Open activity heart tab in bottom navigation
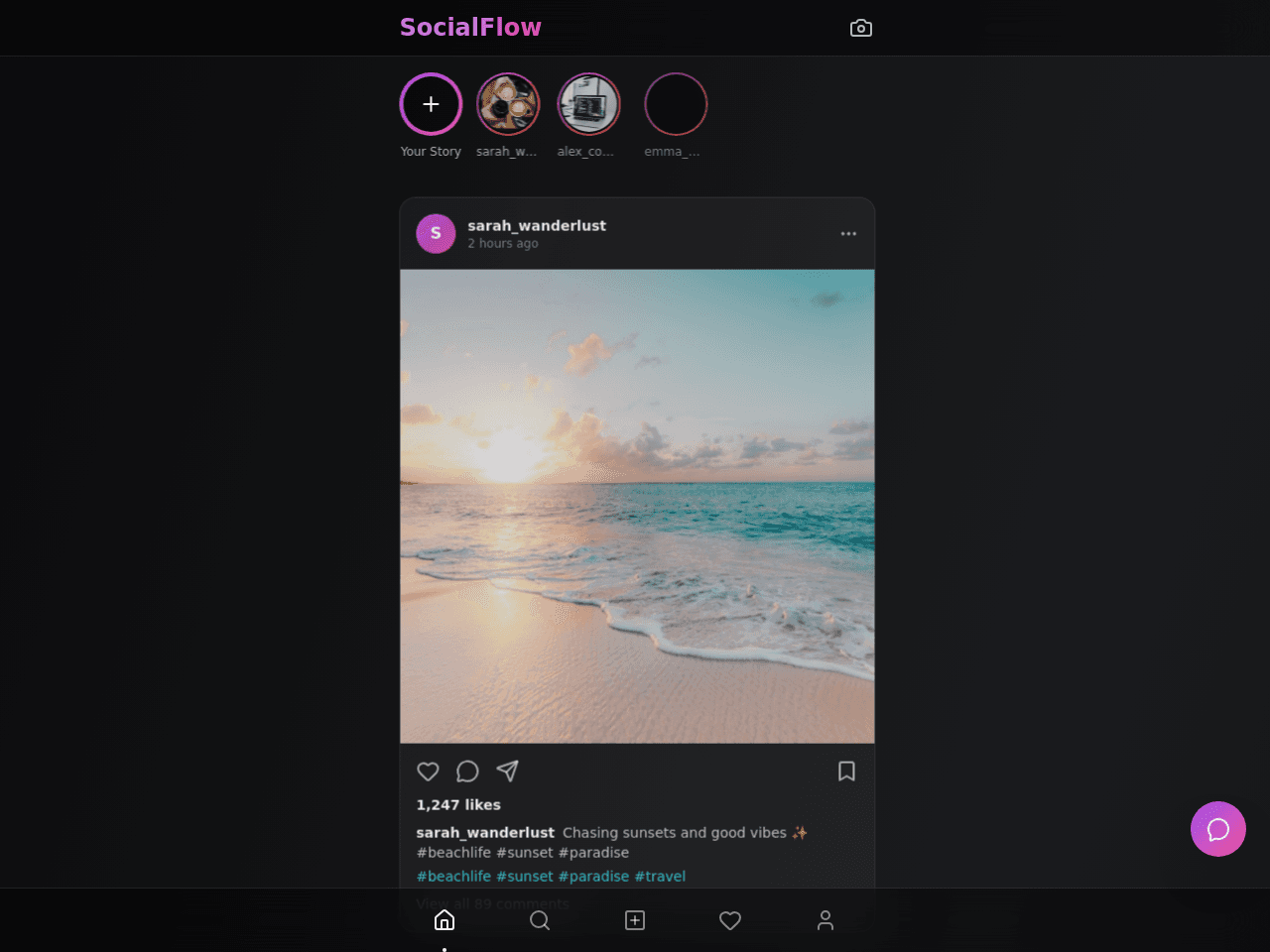1270x952 pixels. 730,920
